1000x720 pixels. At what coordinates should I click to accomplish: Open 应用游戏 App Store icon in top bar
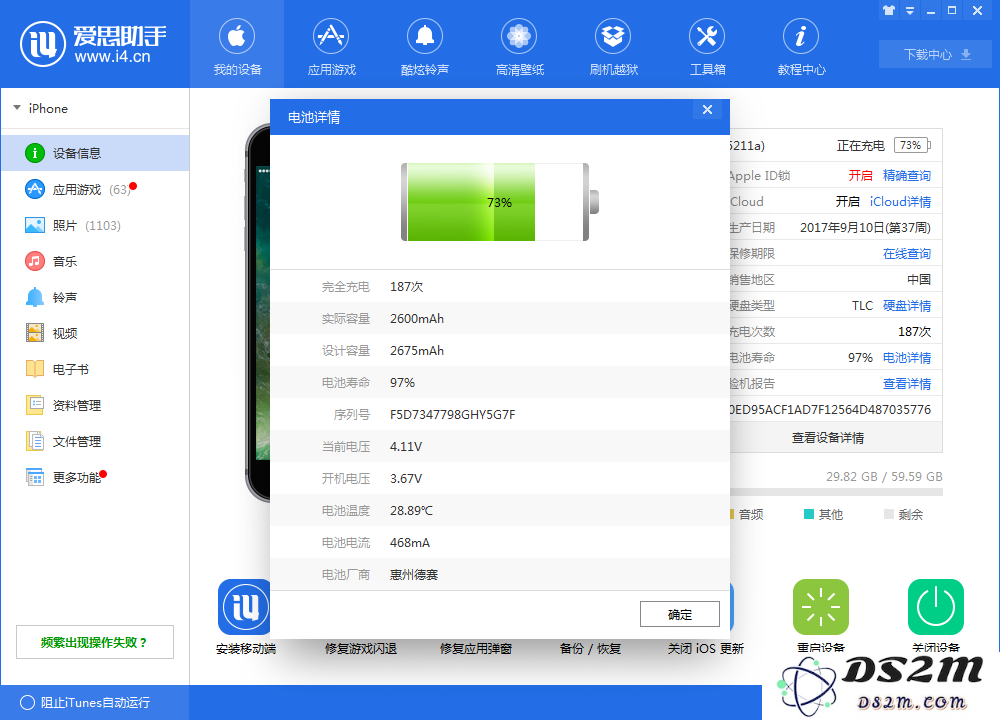coord(331,36)
